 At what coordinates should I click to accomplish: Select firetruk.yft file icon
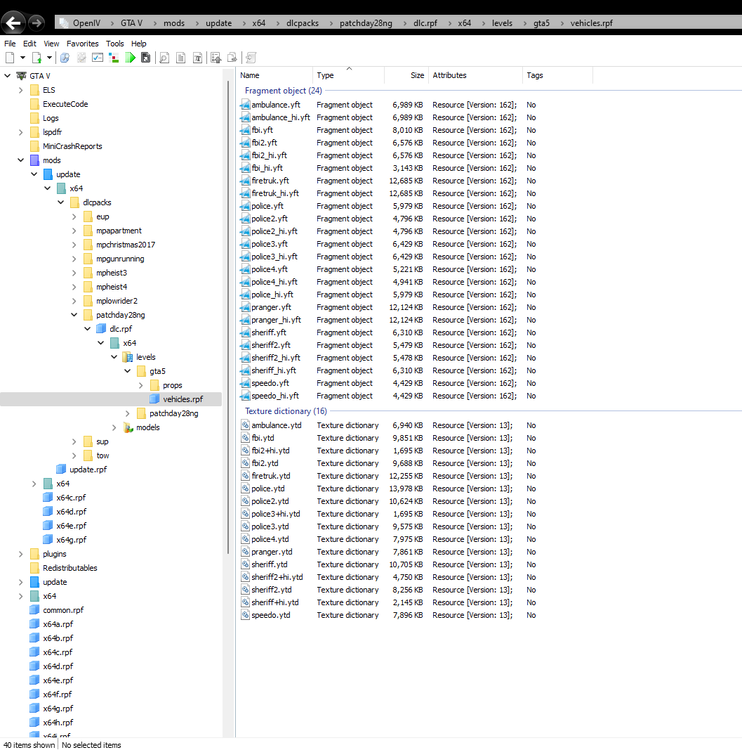[245, 181]
